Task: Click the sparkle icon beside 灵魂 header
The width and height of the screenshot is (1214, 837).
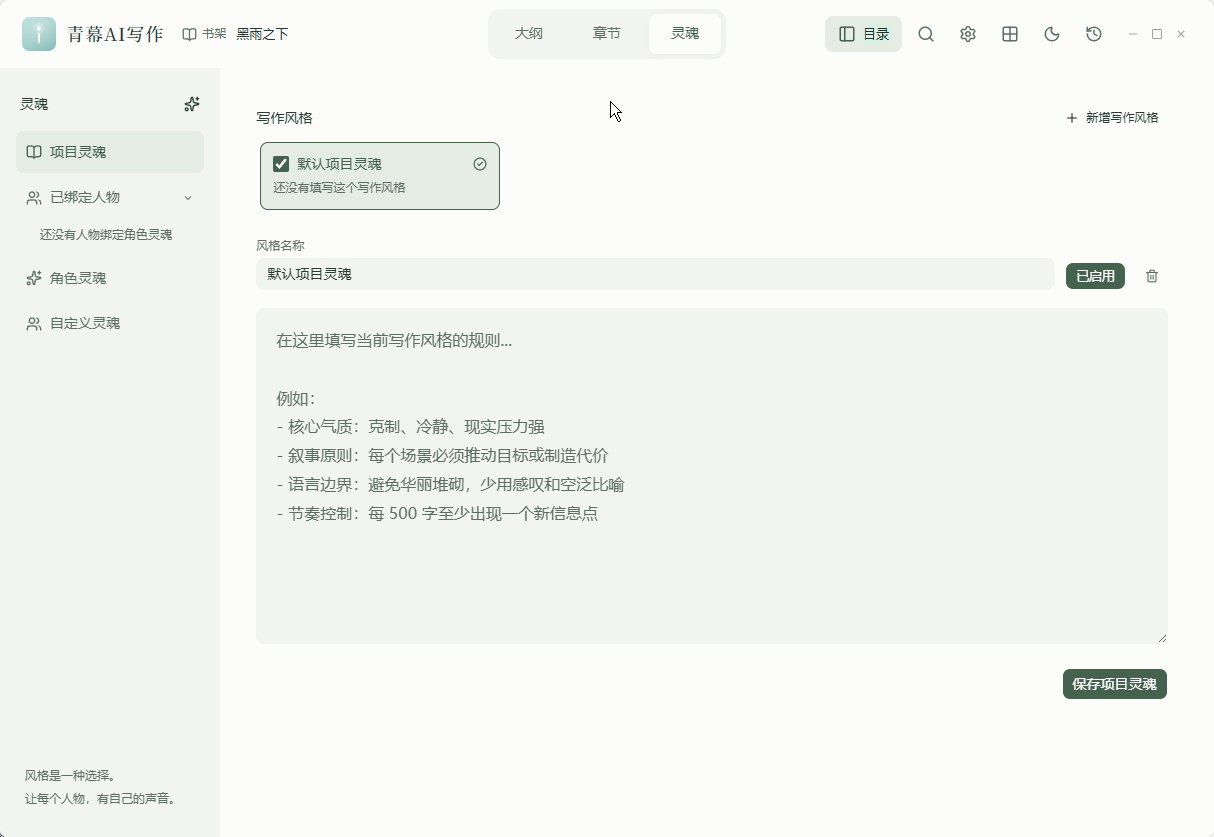Action: tap(192, 104)
